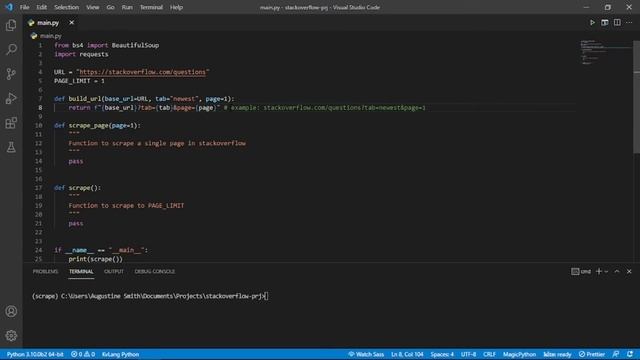Switch to the Debug Console tab
The width and height of the screenshot is (640, 360).
click(x=155, y=271)
